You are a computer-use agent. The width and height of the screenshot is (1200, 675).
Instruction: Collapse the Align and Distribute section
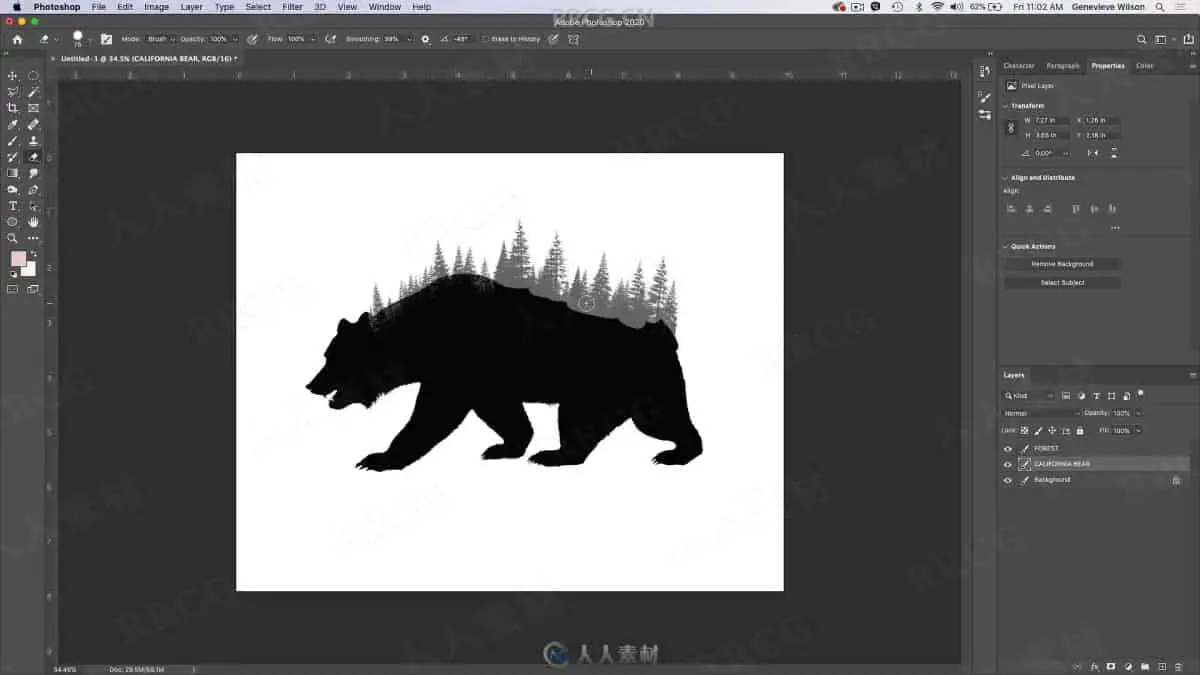[1005, 178]
